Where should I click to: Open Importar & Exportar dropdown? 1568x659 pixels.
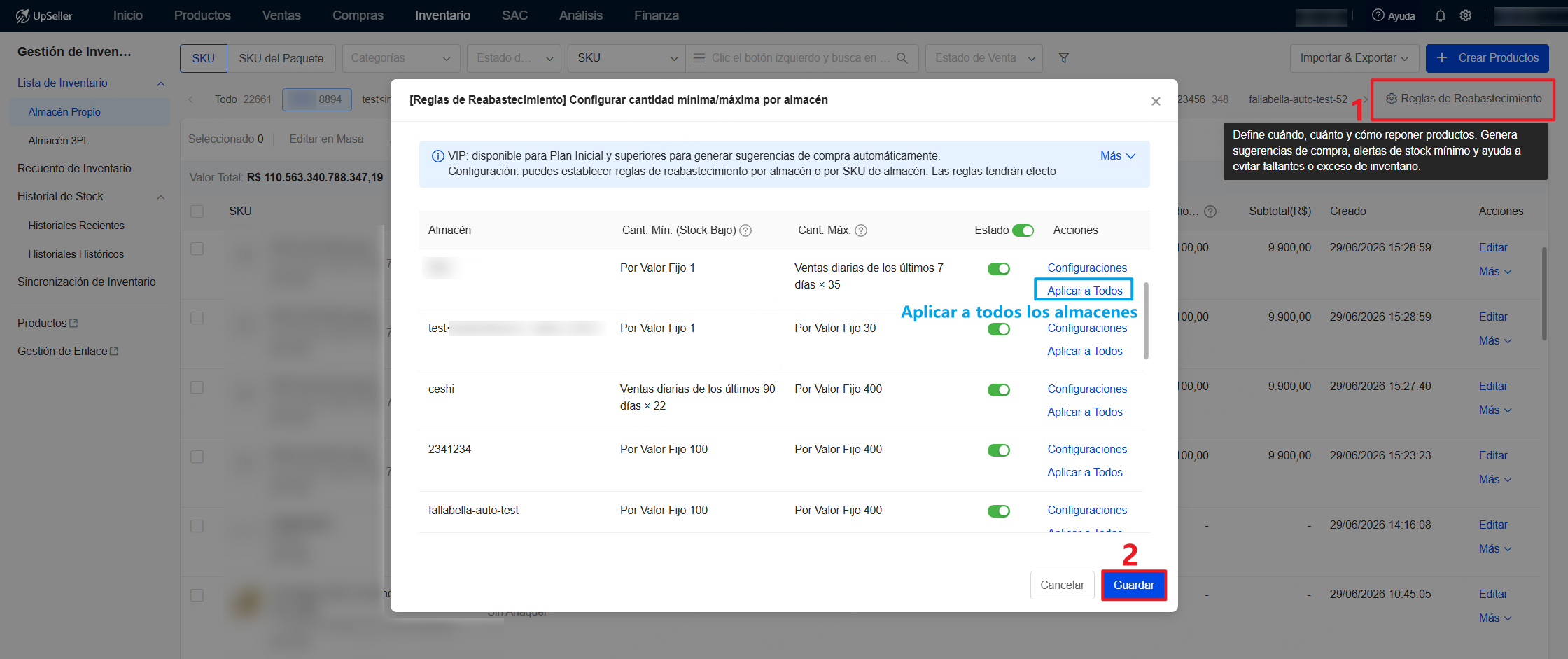[1354, 58]
